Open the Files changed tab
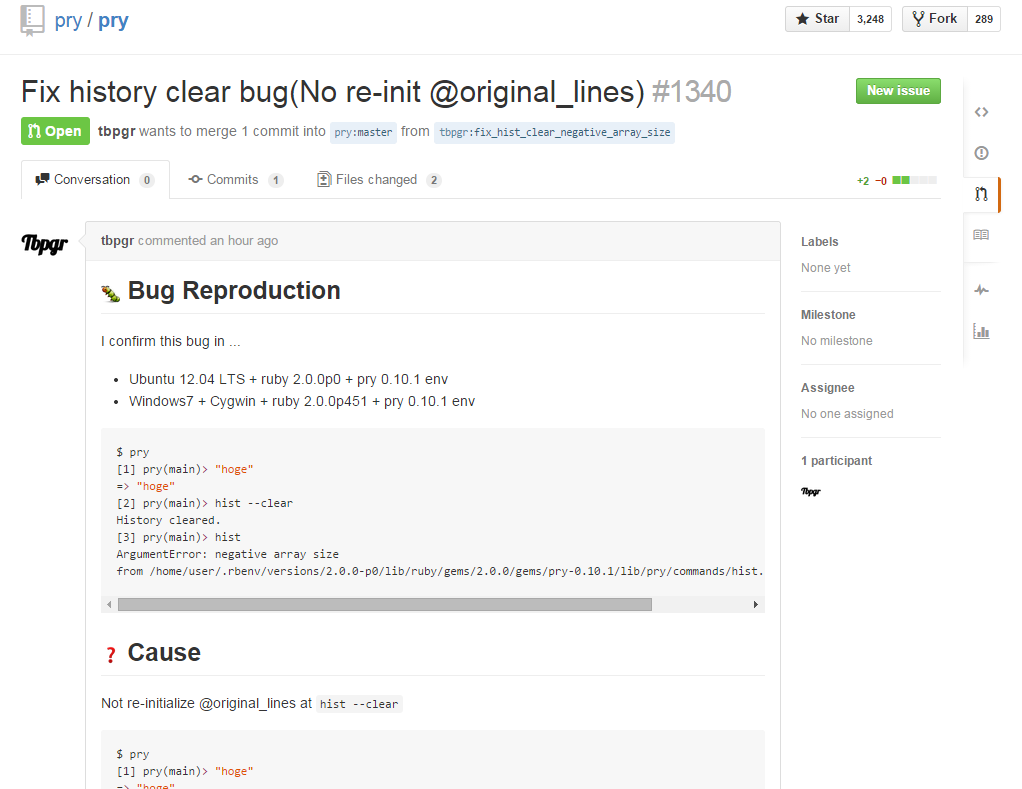Image resolution: width=1022 pixels, height=789 pixels. (379, 179)
